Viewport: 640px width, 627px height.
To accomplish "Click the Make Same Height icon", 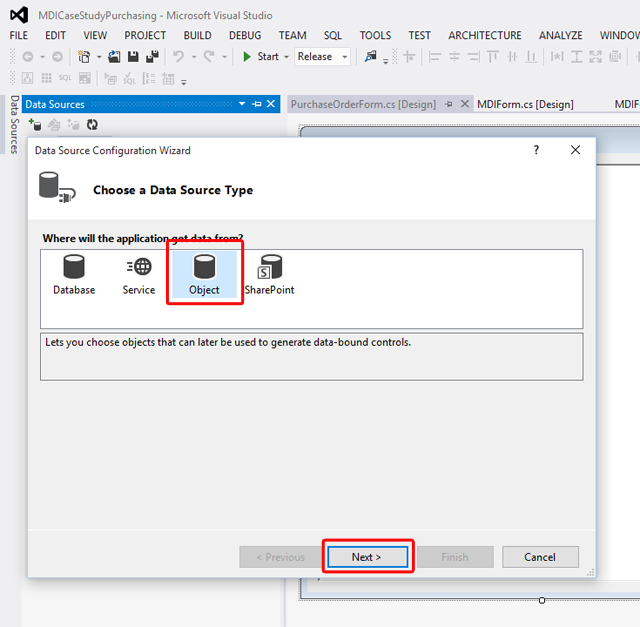I will 576,56.
